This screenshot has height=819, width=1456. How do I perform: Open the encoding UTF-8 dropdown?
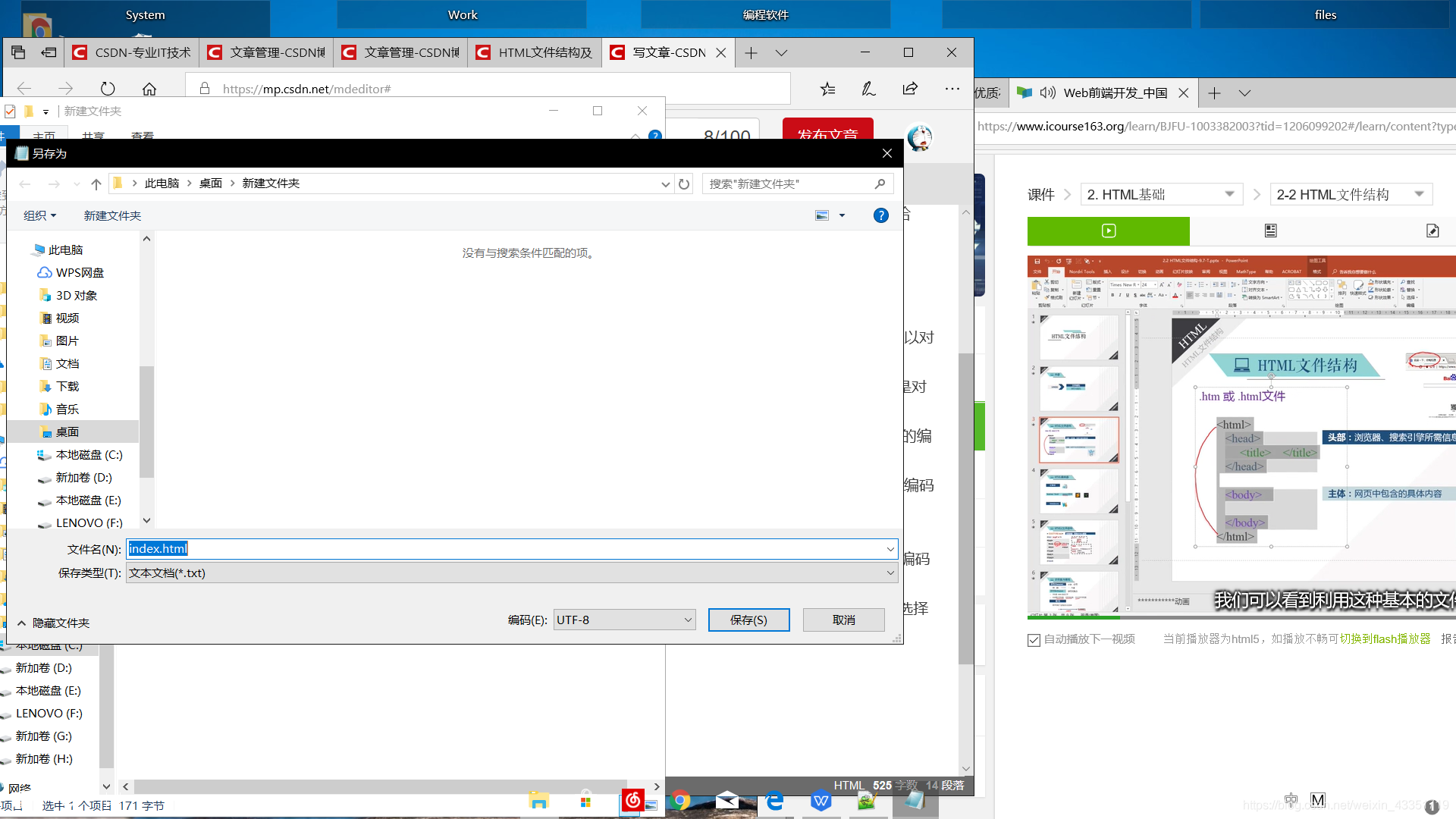tap(624, 620)
